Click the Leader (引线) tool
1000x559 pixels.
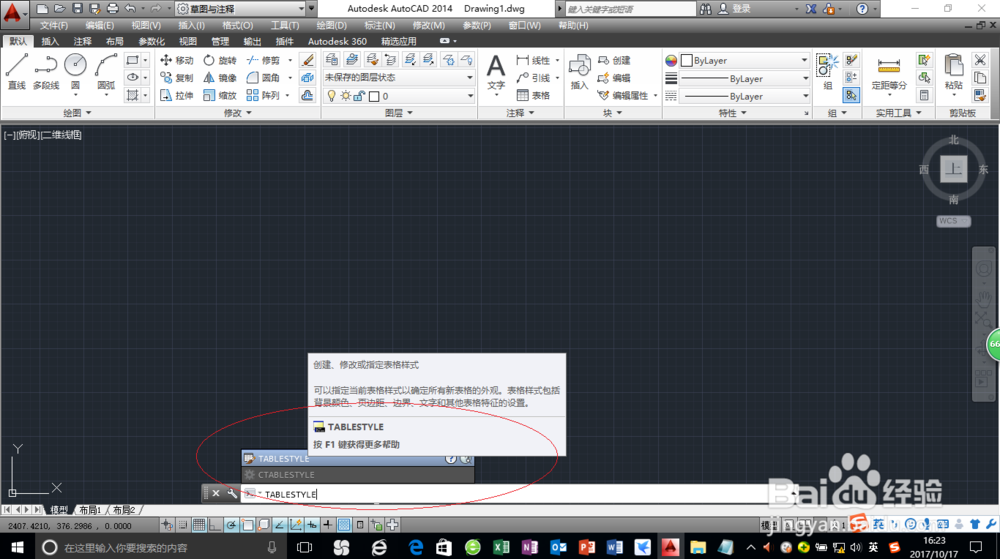[533, 78]
